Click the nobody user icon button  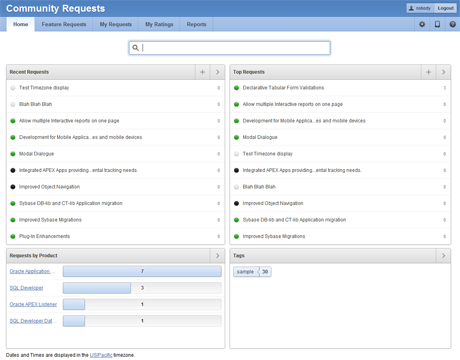[x=420, y=8]
